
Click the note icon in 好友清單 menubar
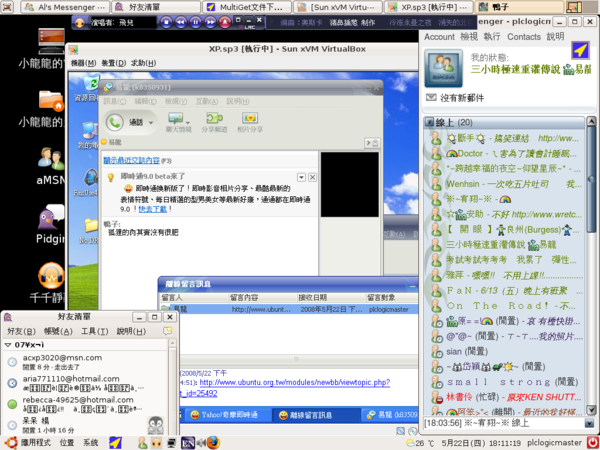(168, 331)
